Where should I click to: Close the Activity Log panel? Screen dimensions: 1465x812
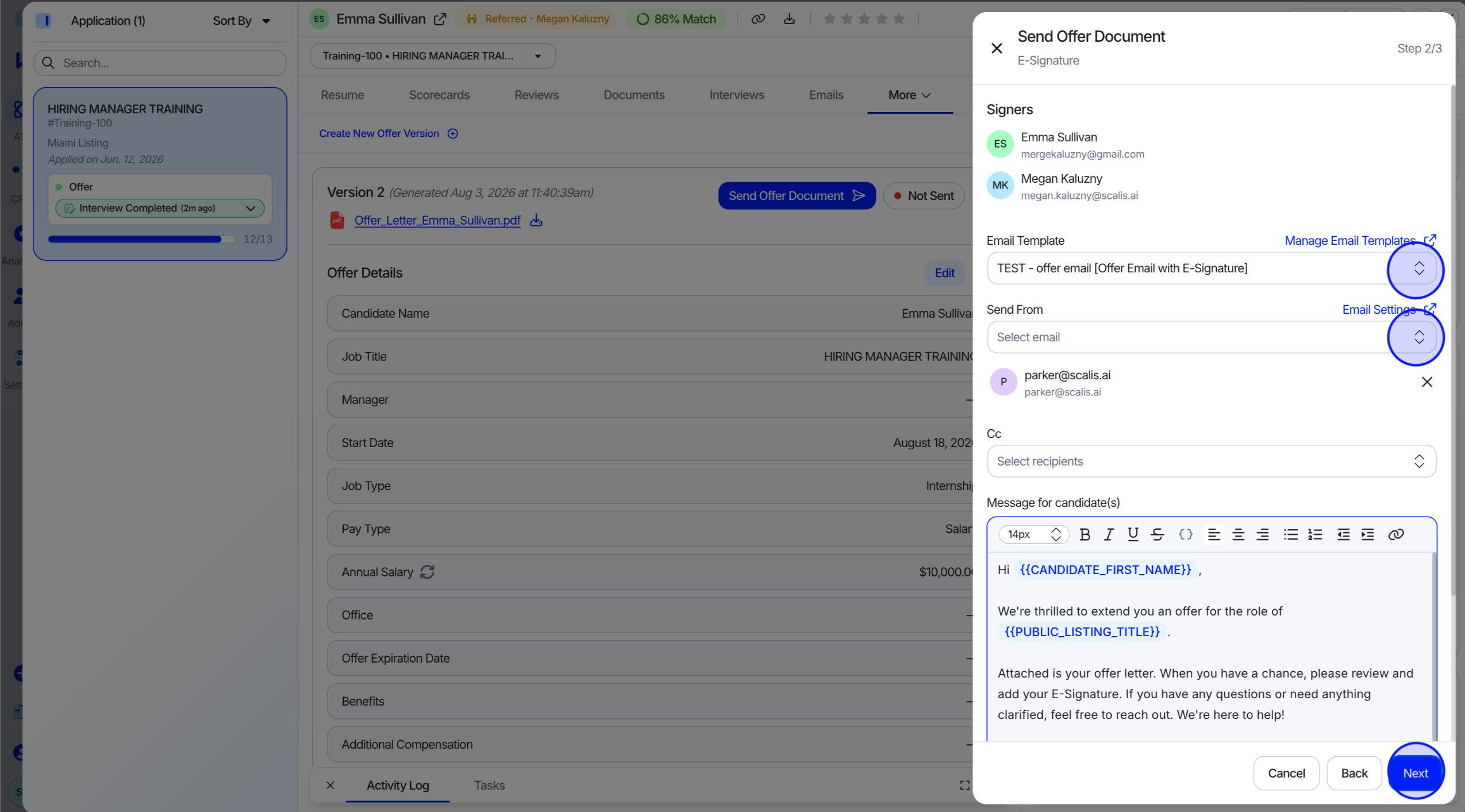330,785
